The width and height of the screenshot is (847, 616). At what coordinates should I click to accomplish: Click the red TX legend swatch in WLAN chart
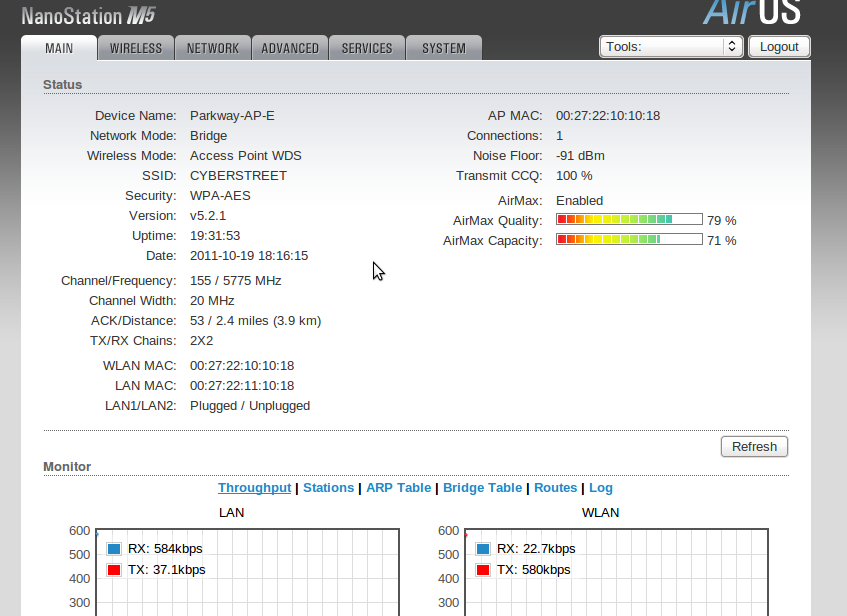pos(484,570)
